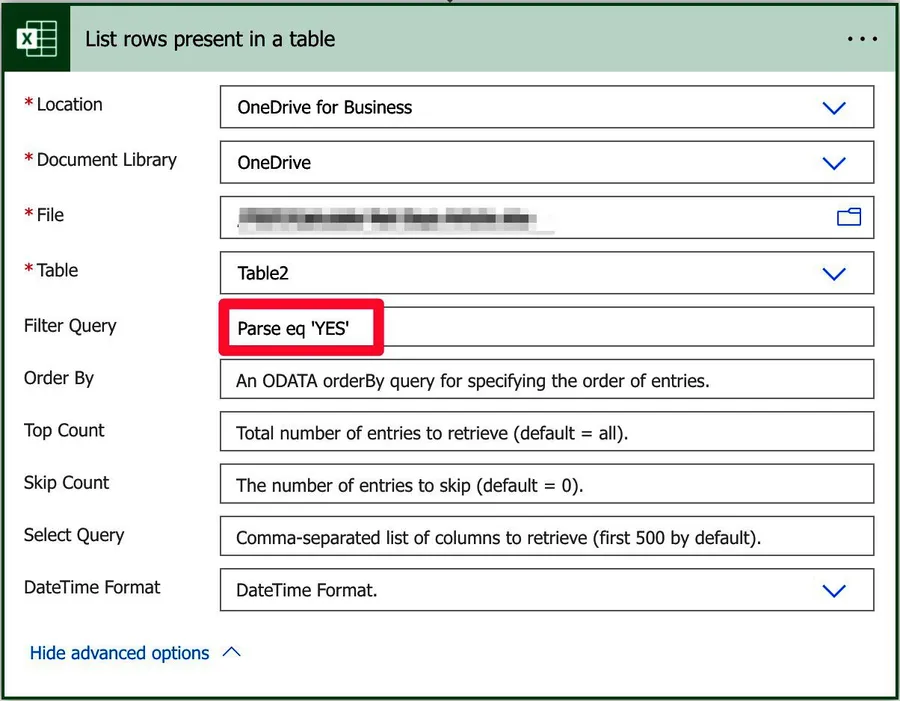Click the 'DateTime Format.' placeholder text

[x=306, y=591]
